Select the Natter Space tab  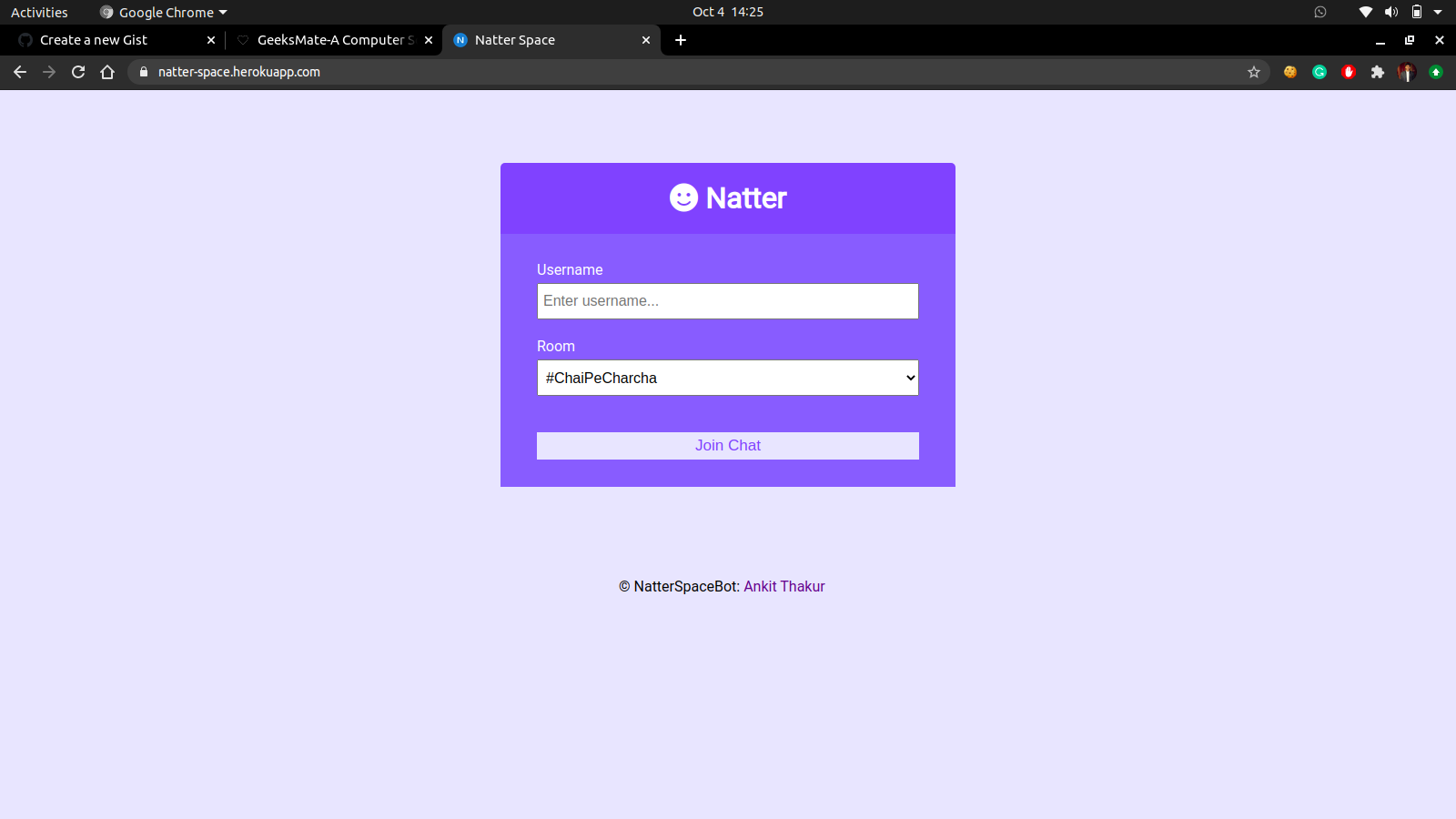[551, 40]
